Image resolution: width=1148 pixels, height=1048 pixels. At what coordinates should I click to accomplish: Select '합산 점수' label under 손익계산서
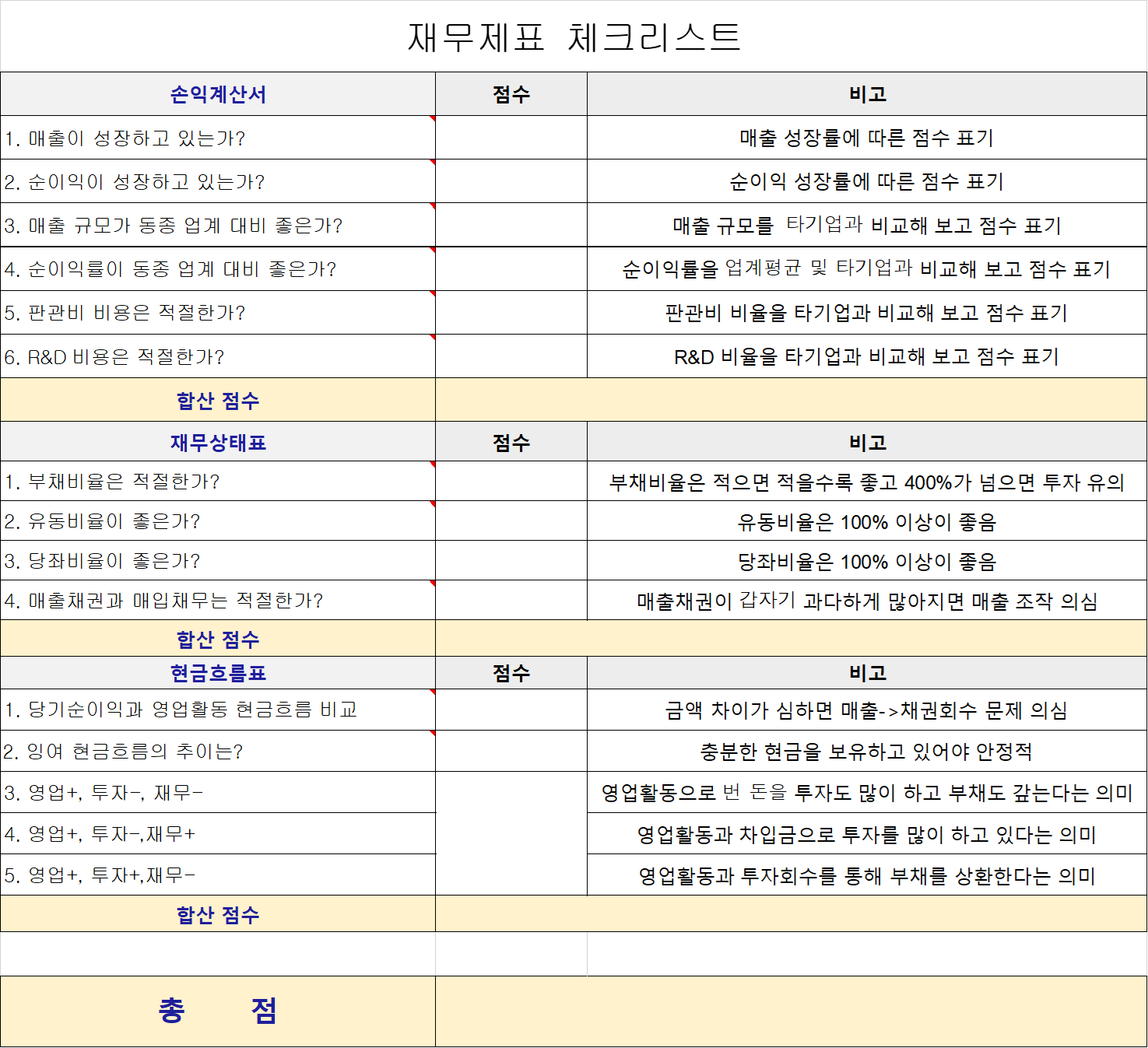point(218,400)
